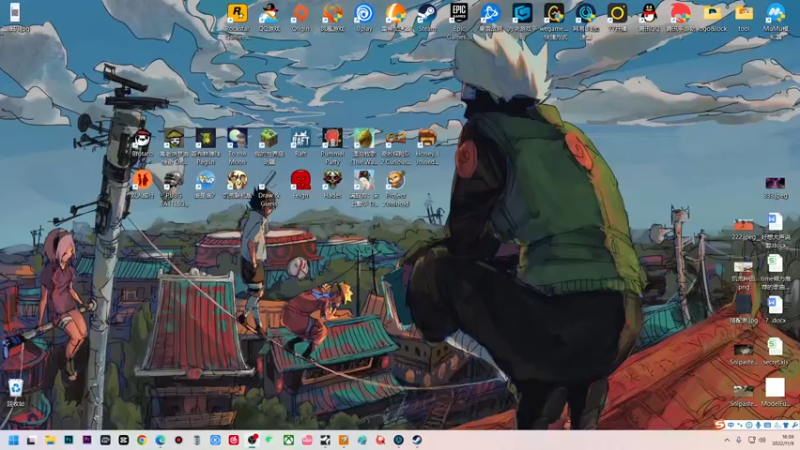Open the Honey, I Joined shortcut
Screen dimensions: 800x450
pos(427,139)
